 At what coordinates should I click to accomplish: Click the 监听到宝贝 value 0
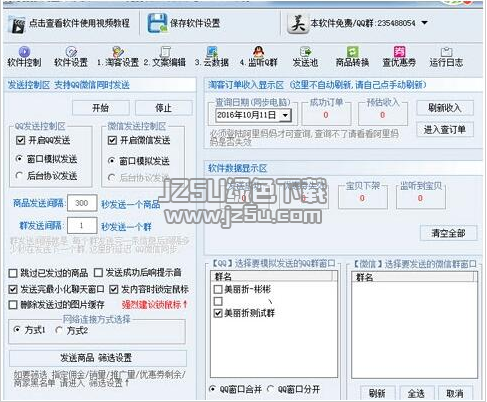coord(420,198)
